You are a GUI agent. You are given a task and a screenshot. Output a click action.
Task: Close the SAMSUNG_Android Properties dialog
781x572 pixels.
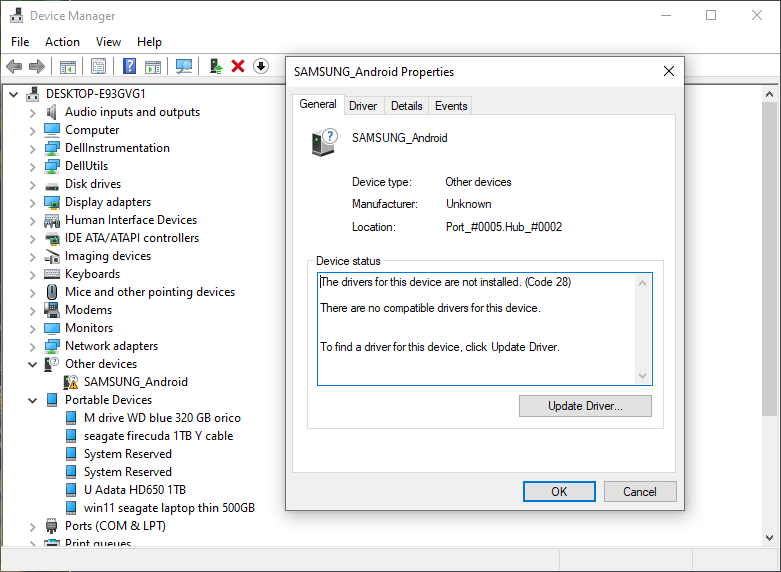click(669, 72)
